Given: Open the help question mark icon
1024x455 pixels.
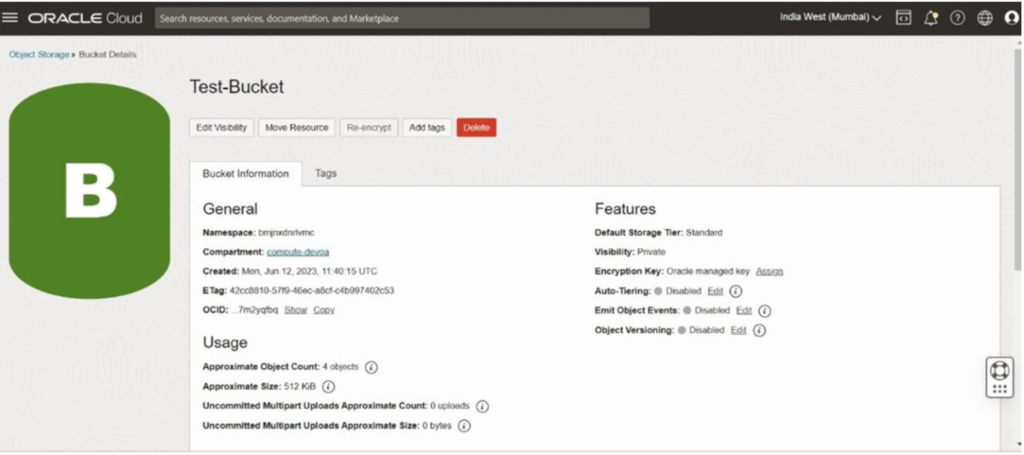Looking at the screenshot, I should tap(957, 18).
